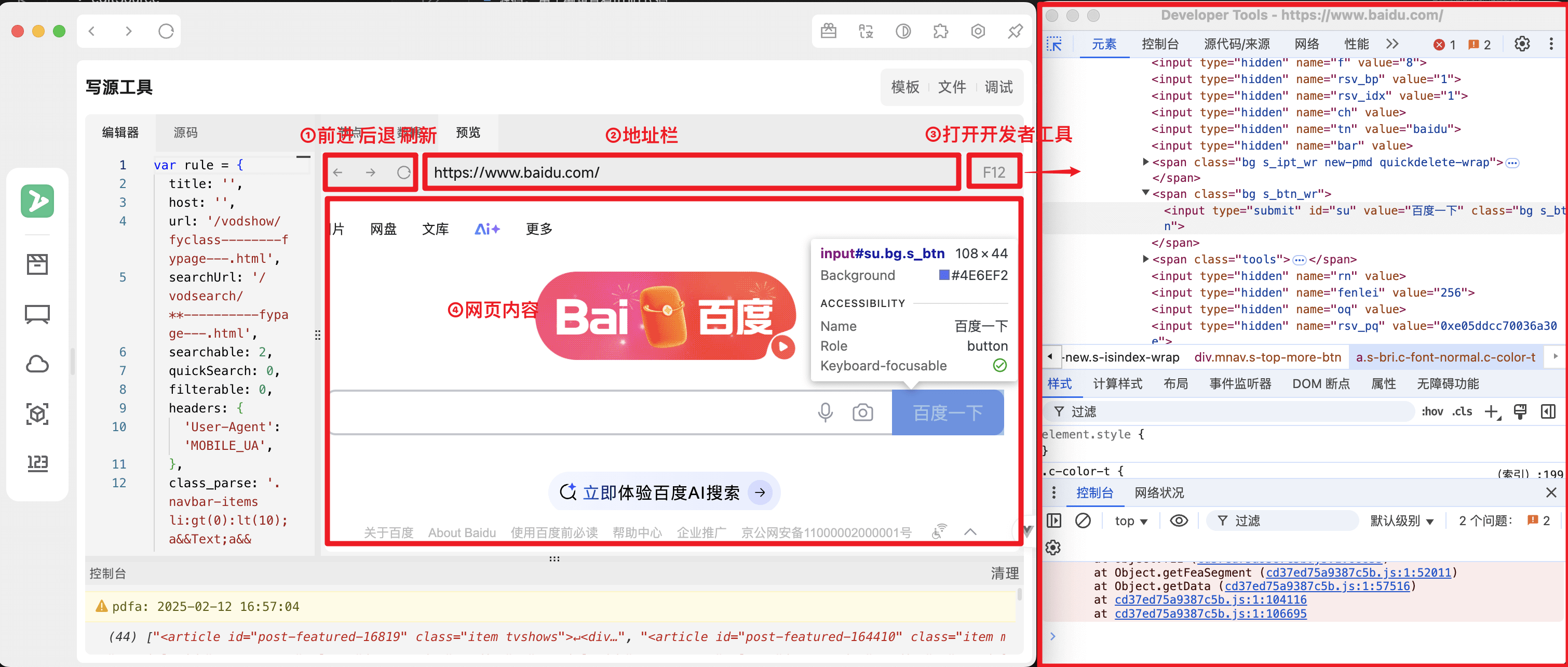Go back in the preview browser

(338, 172)
